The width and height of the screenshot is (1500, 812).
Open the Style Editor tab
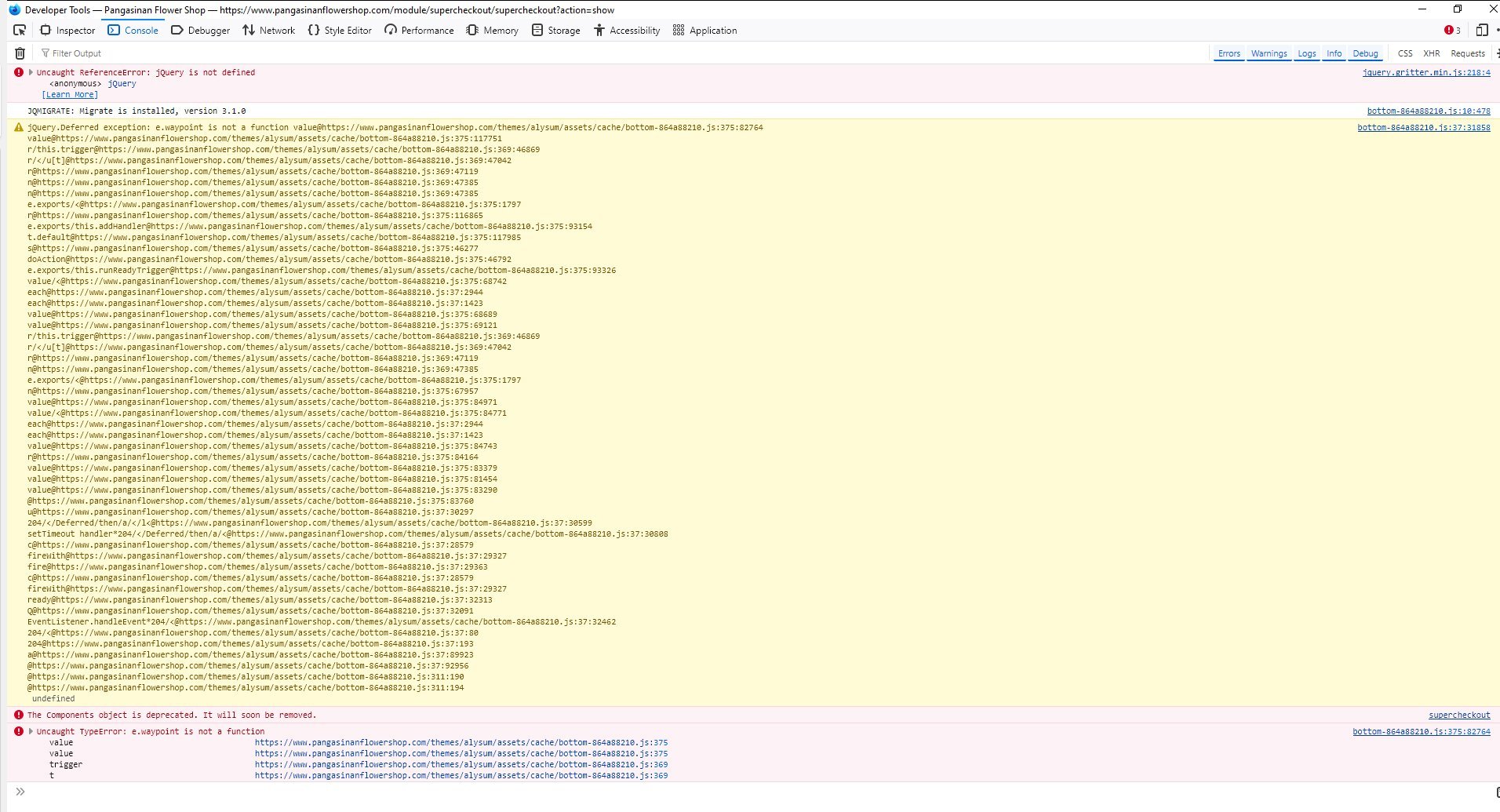coord(340,30)
